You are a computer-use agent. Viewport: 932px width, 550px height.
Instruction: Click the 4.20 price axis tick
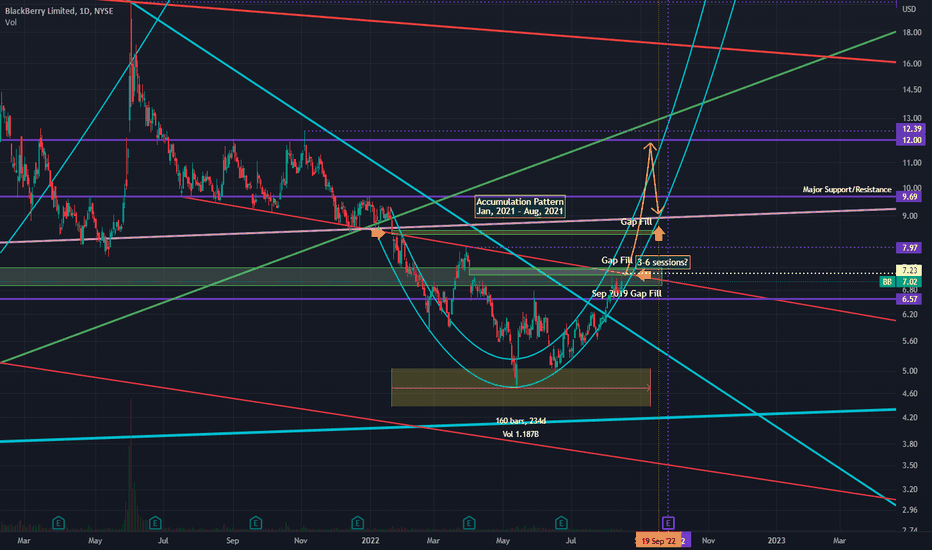[910, 418]
